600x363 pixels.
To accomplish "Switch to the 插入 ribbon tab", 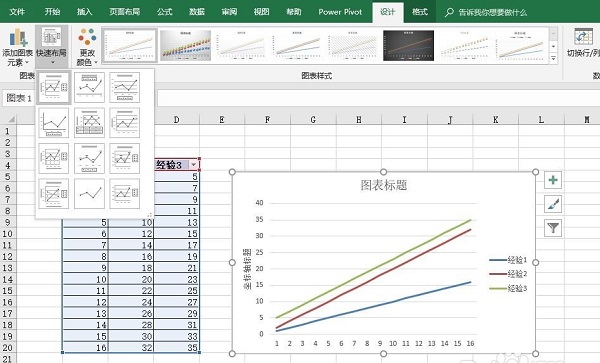I will click(85, 12).
